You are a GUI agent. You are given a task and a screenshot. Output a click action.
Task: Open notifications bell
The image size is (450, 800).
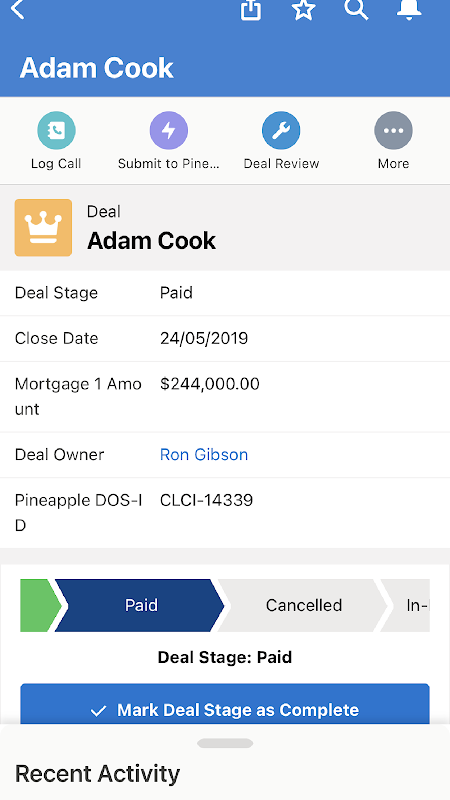click(409, 9)
